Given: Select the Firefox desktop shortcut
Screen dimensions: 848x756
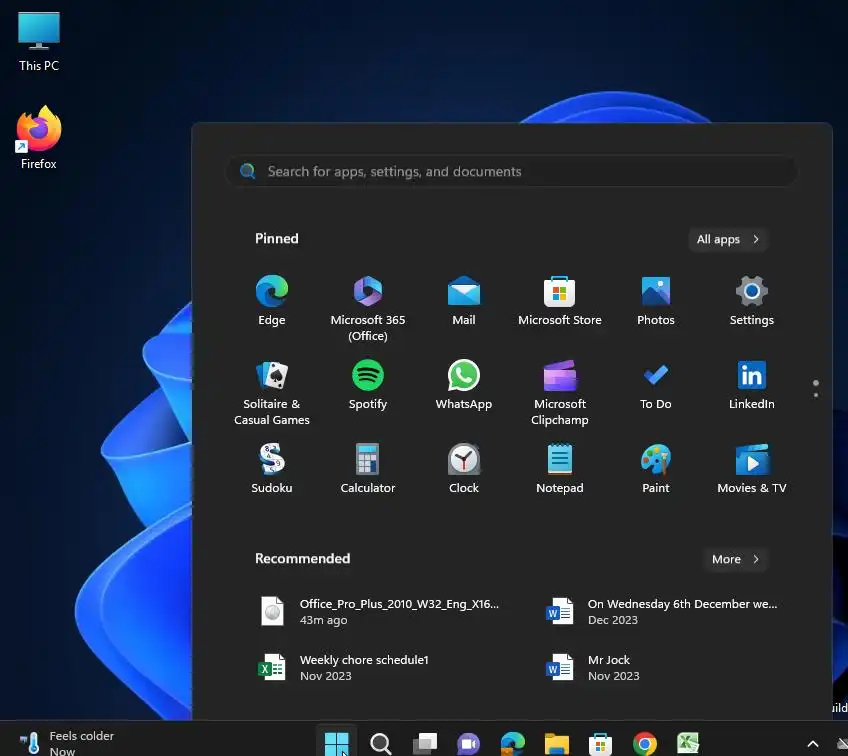Looking at the screenshot, I should (39, 138).
